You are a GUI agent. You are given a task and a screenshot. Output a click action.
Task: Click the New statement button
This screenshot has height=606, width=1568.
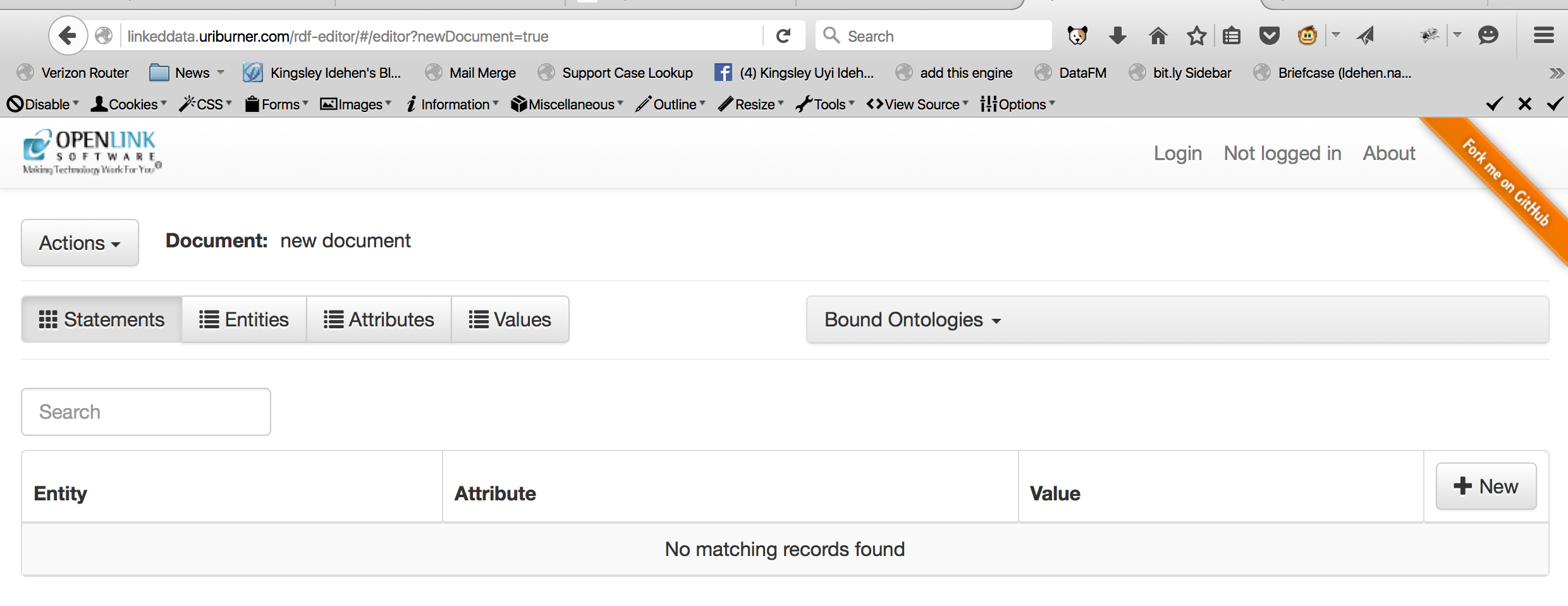pyautogui.click(x=1486, y=486)
